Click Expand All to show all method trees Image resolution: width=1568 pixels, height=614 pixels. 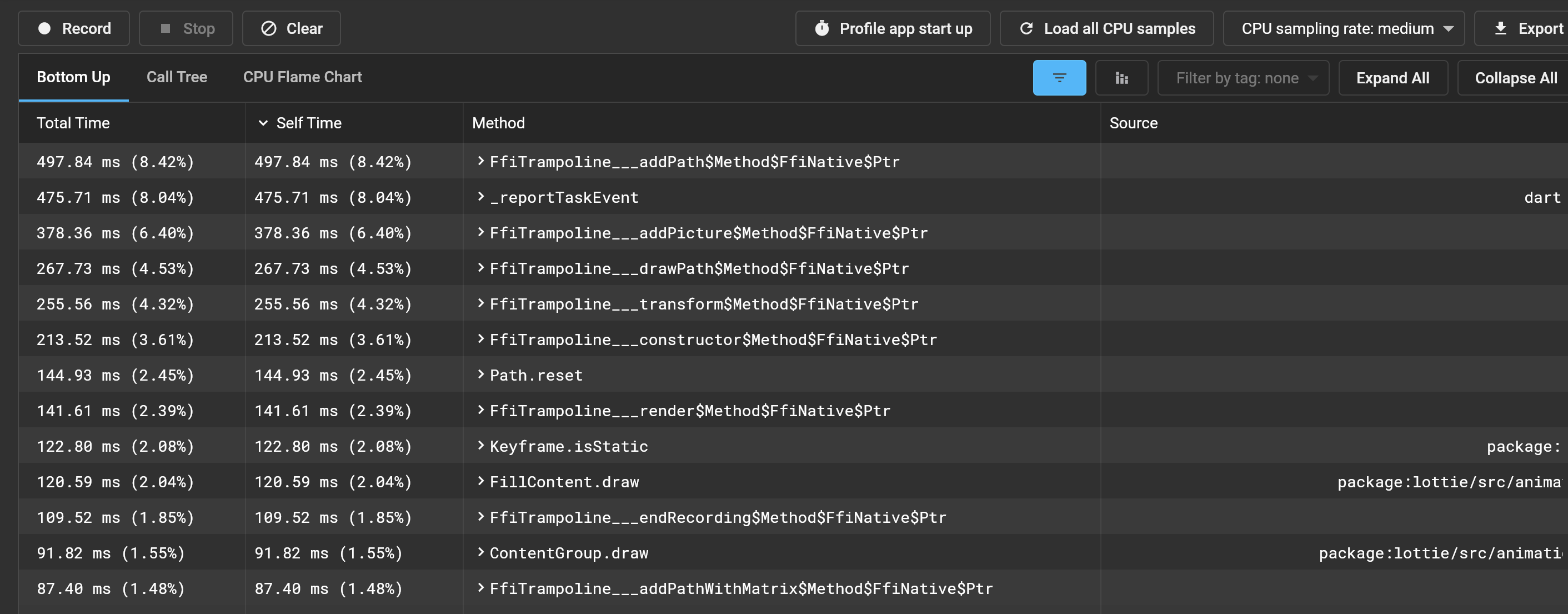pyautogui.click(x=1393, y=77)
